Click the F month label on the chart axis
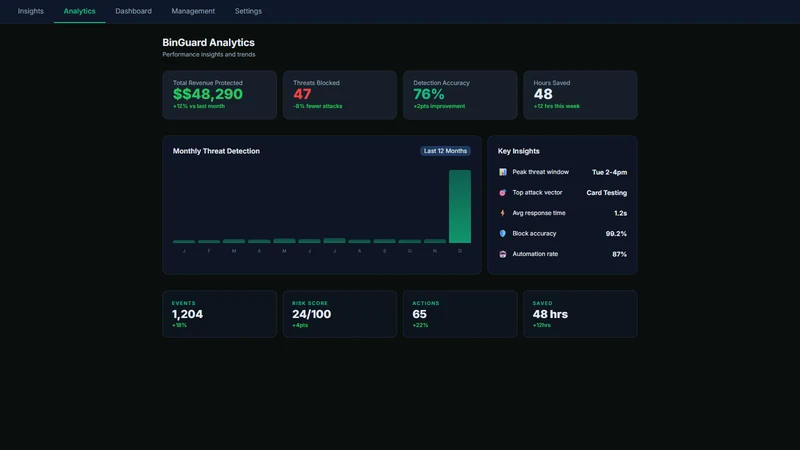The height and width of the screenshot is (450, 800). click(x=209, y=251)
